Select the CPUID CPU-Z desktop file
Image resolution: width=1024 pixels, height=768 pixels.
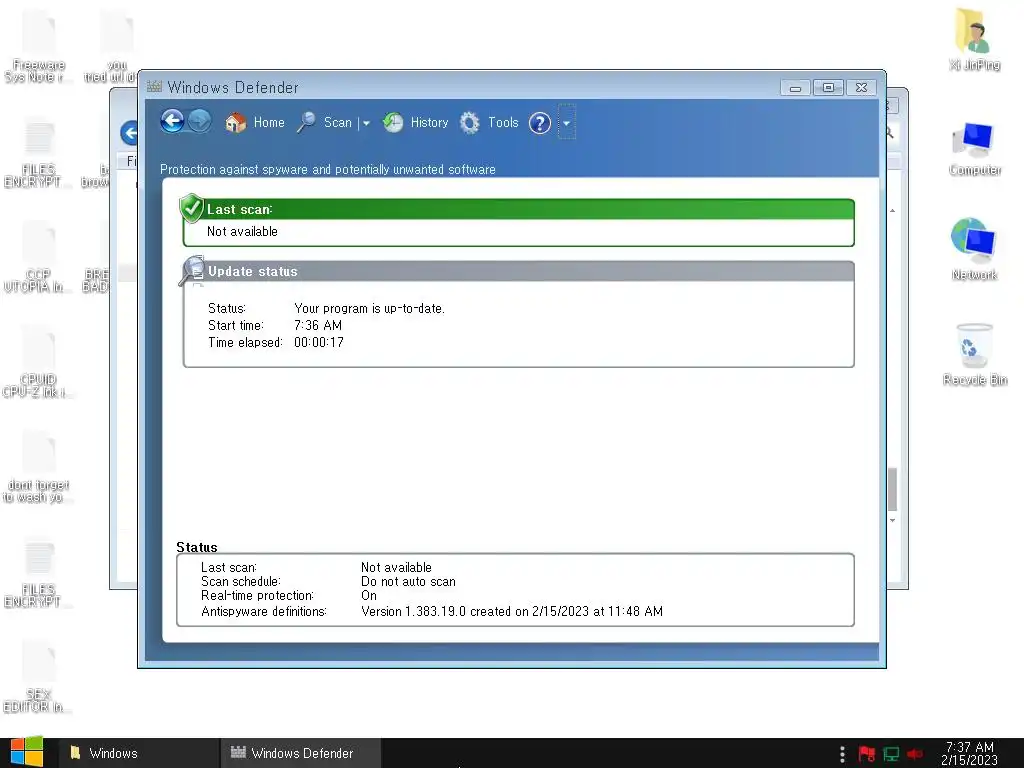39,362
